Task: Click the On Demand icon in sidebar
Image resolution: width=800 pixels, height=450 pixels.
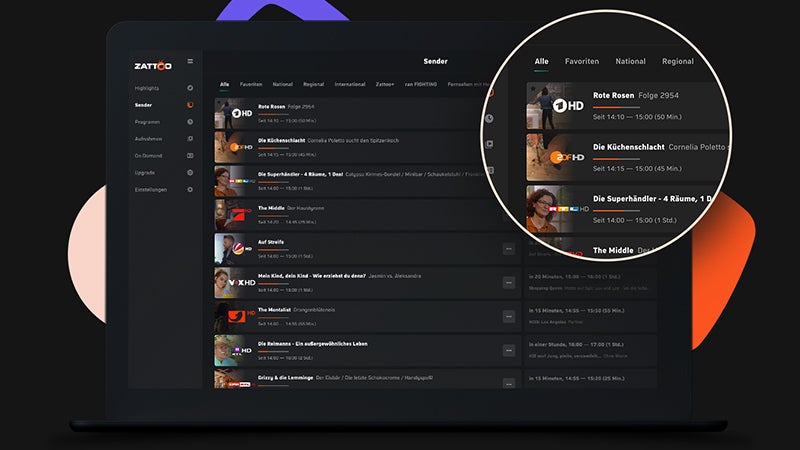Action: (x=190, y=156)
